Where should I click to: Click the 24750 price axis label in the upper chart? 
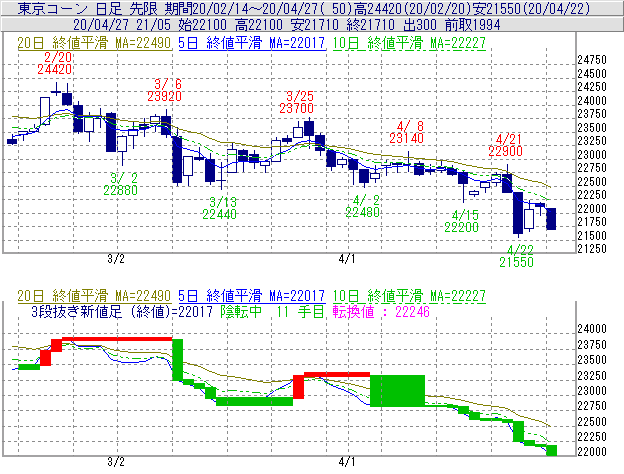tap(592, 60)
